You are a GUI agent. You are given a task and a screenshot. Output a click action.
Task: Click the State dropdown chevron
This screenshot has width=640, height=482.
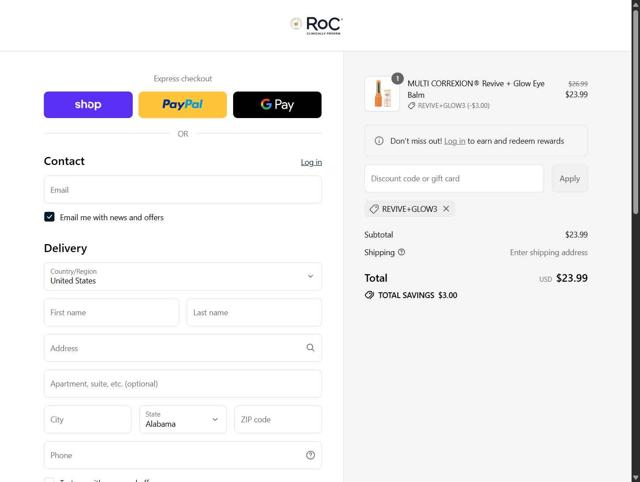pos(215,419)
